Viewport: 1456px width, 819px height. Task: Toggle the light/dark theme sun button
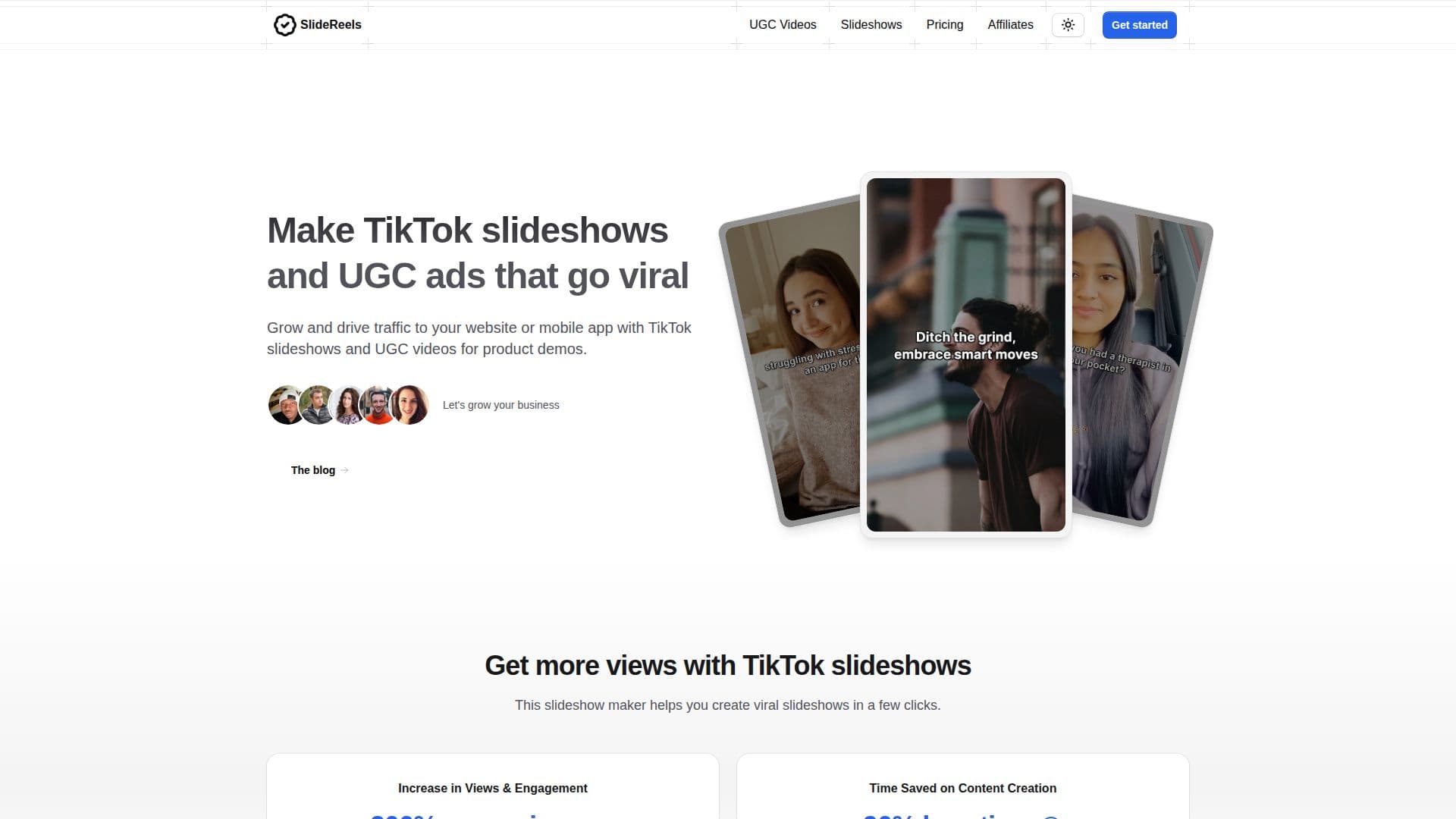click(x=1068, y=25)
